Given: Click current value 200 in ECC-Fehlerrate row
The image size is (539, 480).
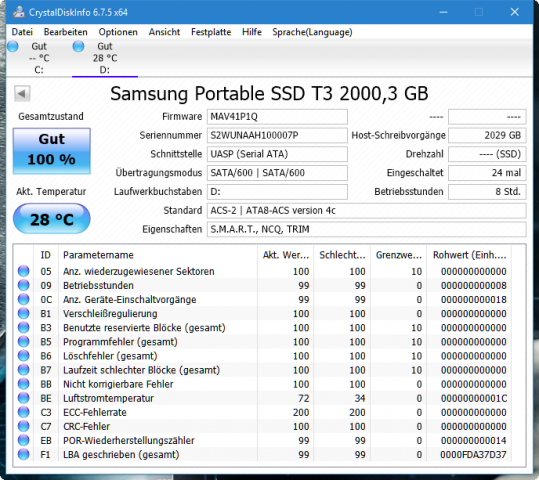Looking at the screenshot, I should 301,412.
